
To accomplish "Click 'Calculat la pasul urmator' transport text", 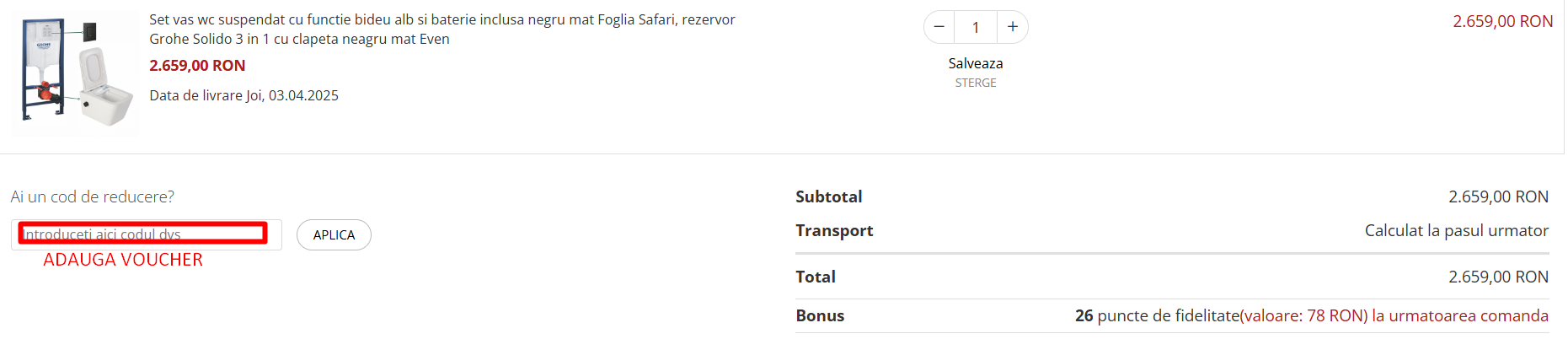I will click(x=1456, y=230).
